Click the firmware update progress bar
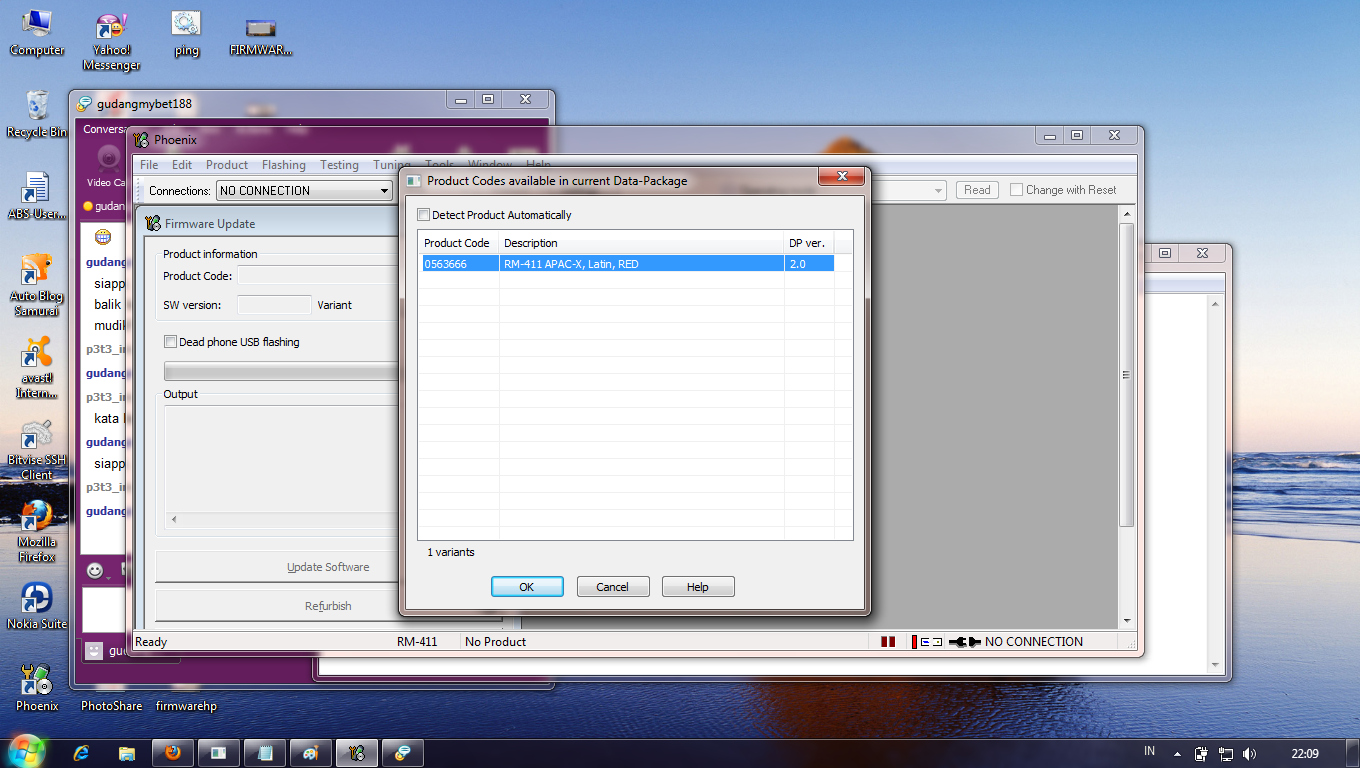This screenshot has height=768, width=1360. click(x=281, y=372)
